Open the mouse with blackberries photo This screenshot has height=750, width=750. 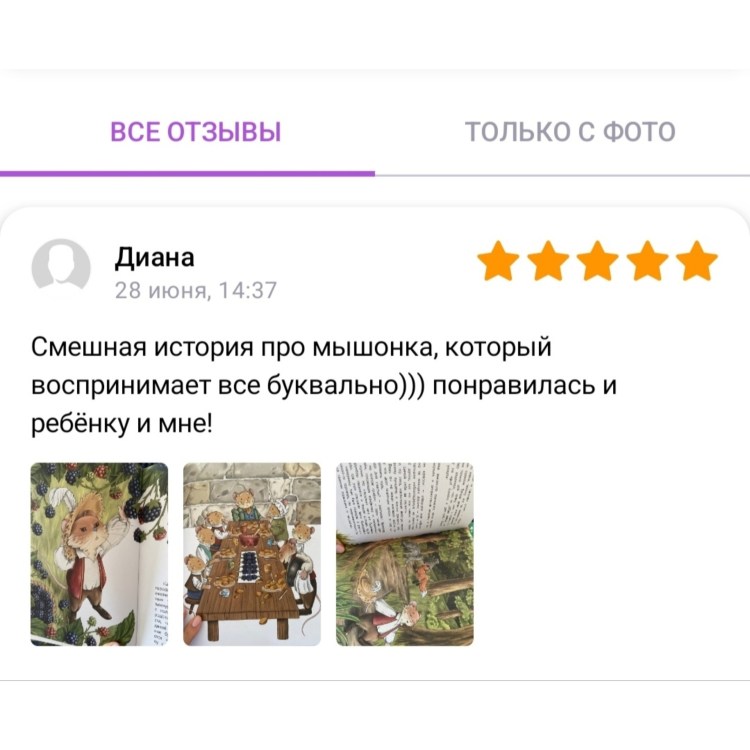pos(99,554)
